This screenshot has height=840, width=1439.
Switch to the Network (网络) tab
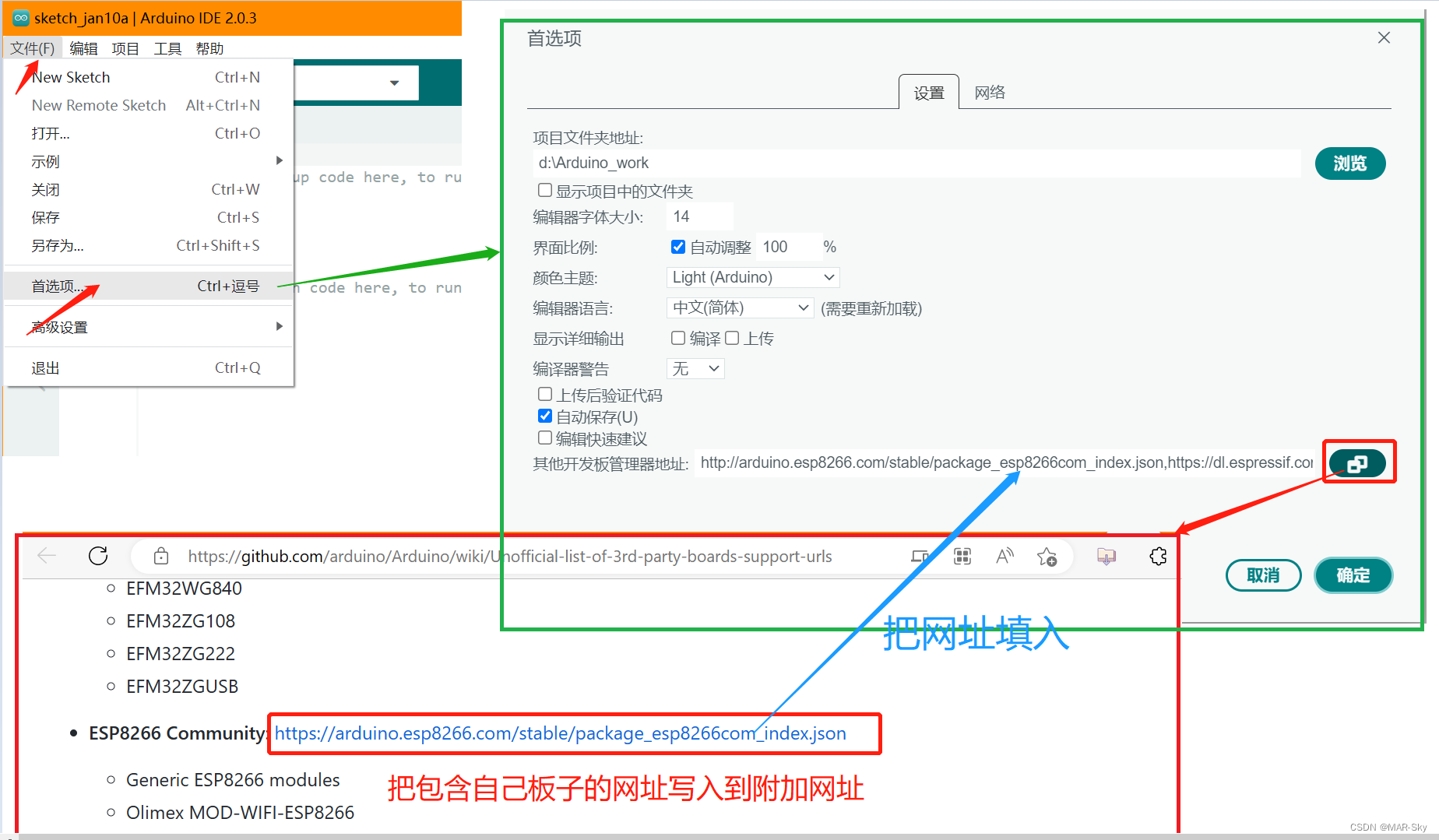pos(990,93)
